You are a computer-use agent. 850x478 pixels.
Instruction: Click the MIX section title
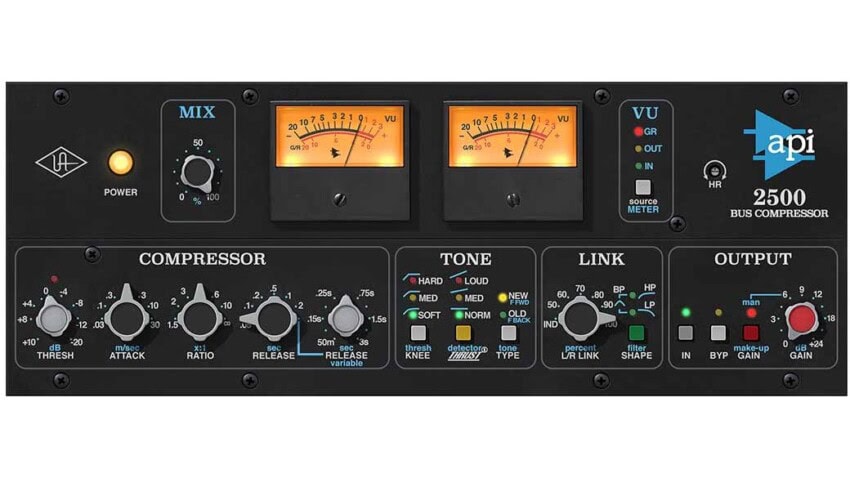(197, 113)
